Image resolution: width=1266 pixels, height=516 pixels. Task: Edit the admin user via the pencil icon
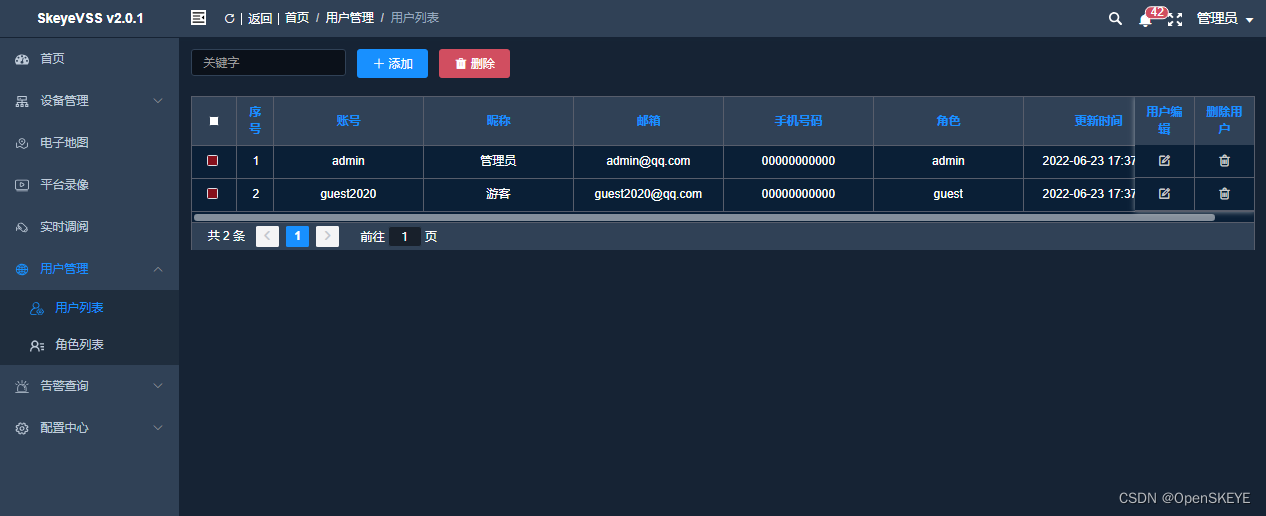click(x=1164, y=161)
